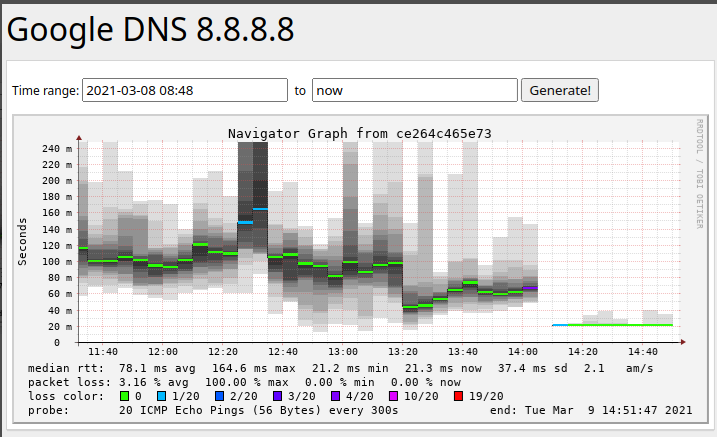Screen dimensions: 717x437
Task: Click the 'Google DNS 8.8.8.8' heading
Action: pos(150,30)
